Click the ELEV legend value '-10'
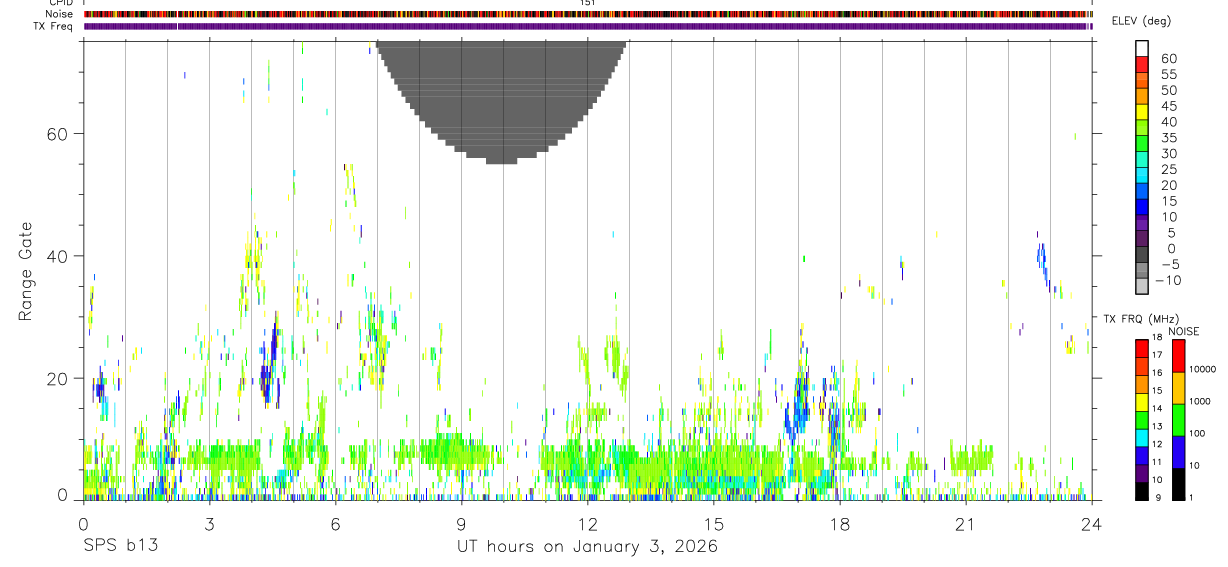 pos(1166,280)
